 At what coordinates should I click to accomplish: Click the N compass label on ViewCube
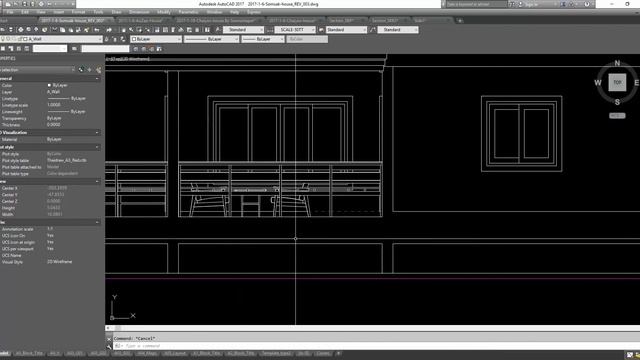tap(617, 63)
